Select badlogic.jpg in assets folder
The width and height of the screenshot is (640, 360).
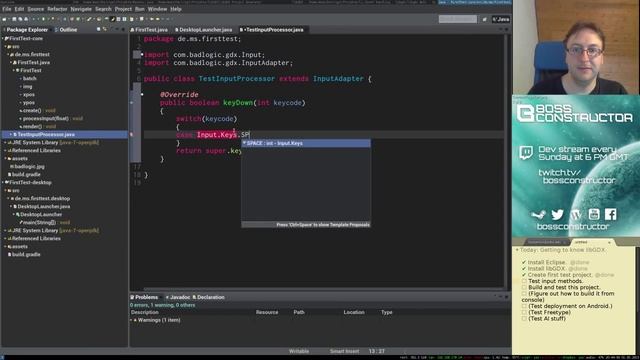tap(27, 167)
